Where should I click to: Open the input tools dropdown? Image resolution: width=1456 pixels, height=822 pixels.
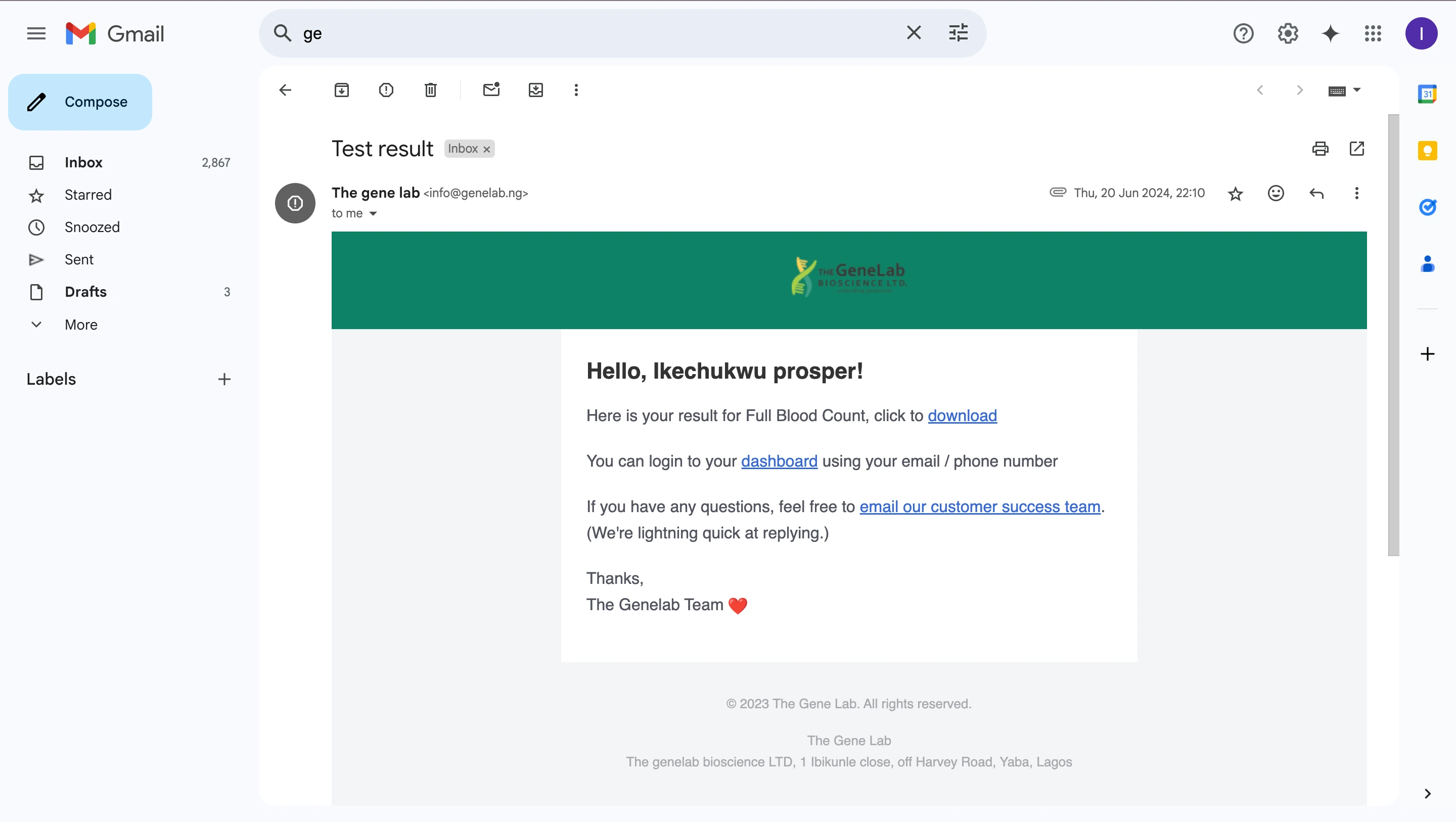pyautogui.click(x=1357, y=90)
